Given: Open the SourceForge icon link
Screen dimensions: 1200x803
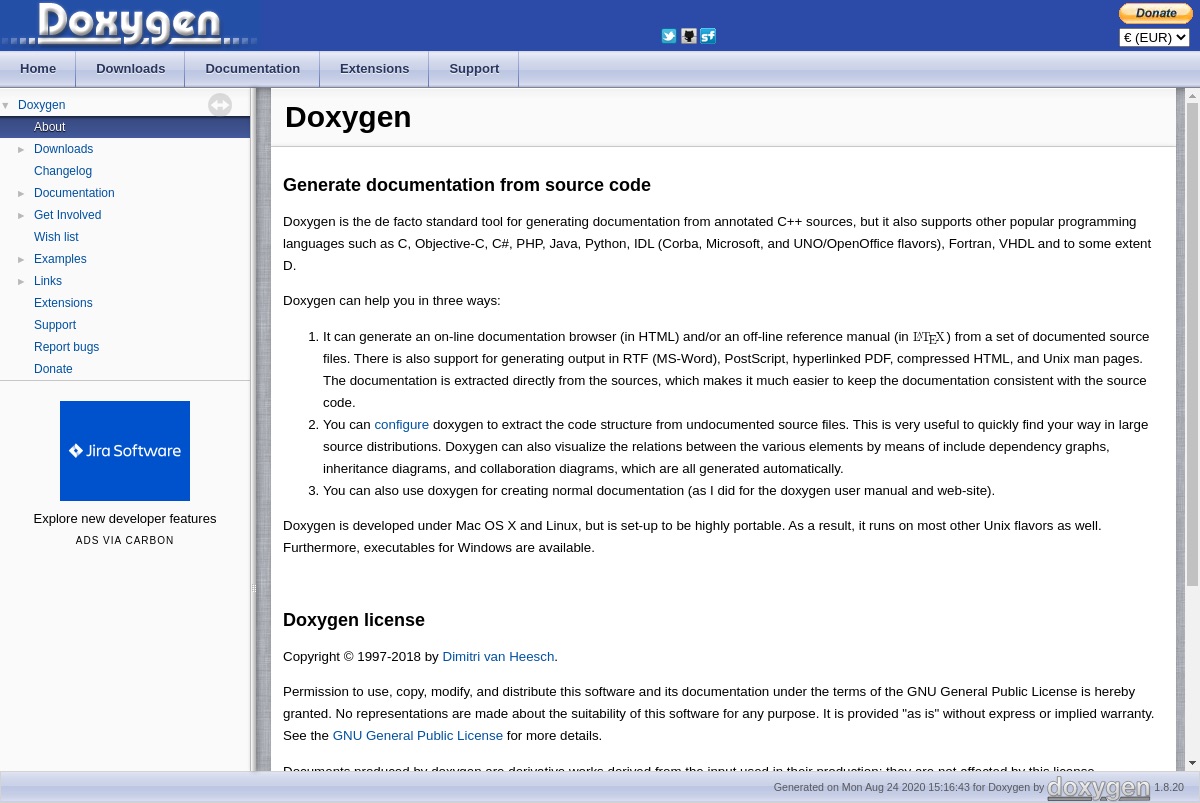Looking at the screenshot, I should coord(708,36).
